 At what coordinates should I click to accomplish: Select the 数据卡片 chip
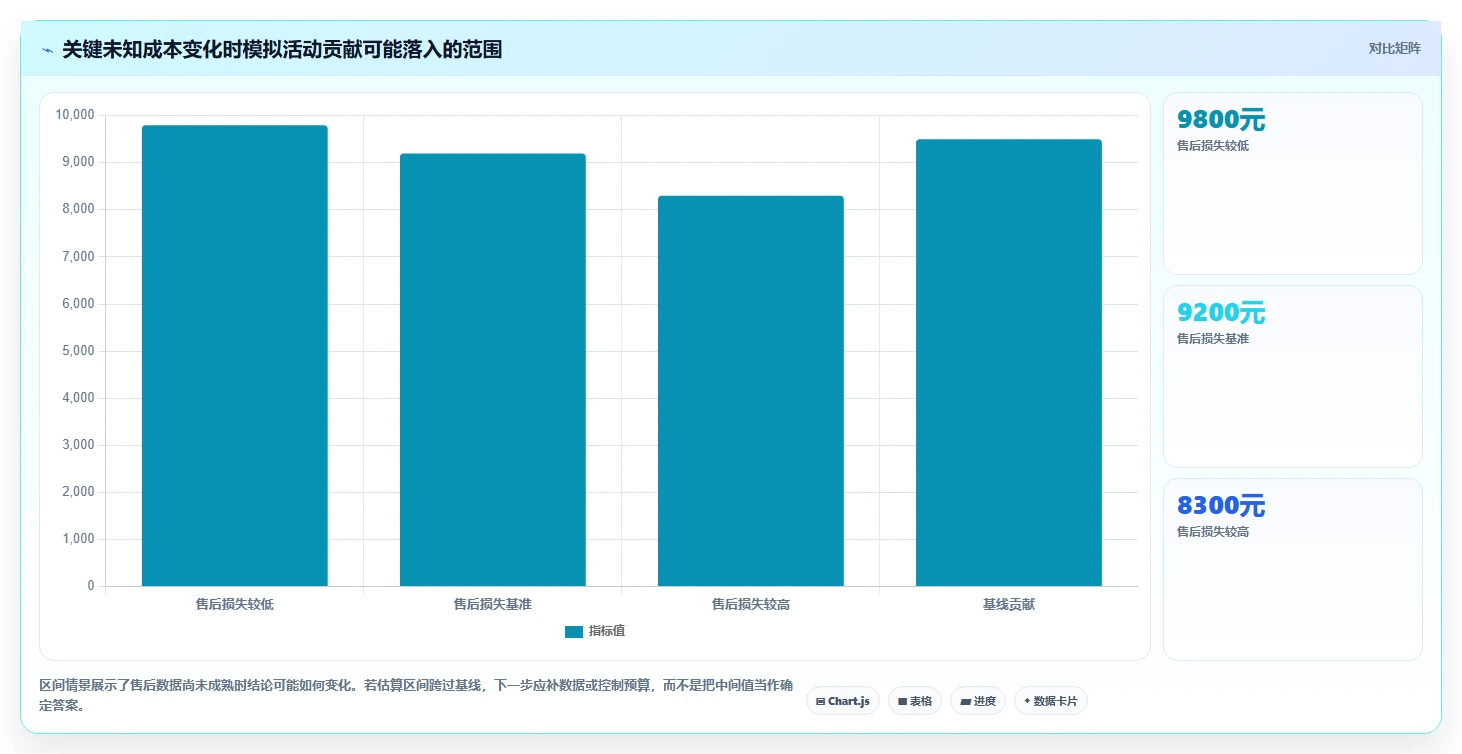[x=1050, y=701]
